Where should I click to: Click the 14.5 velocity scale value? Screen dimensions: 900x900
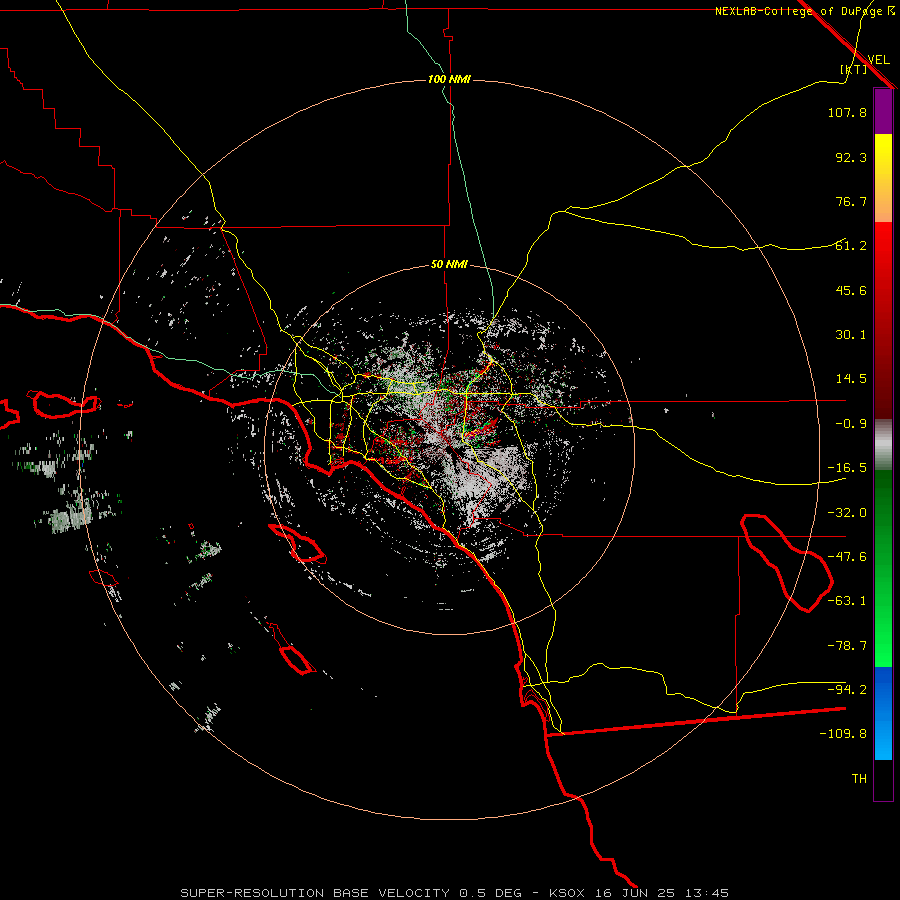click(x=851, y=379)
